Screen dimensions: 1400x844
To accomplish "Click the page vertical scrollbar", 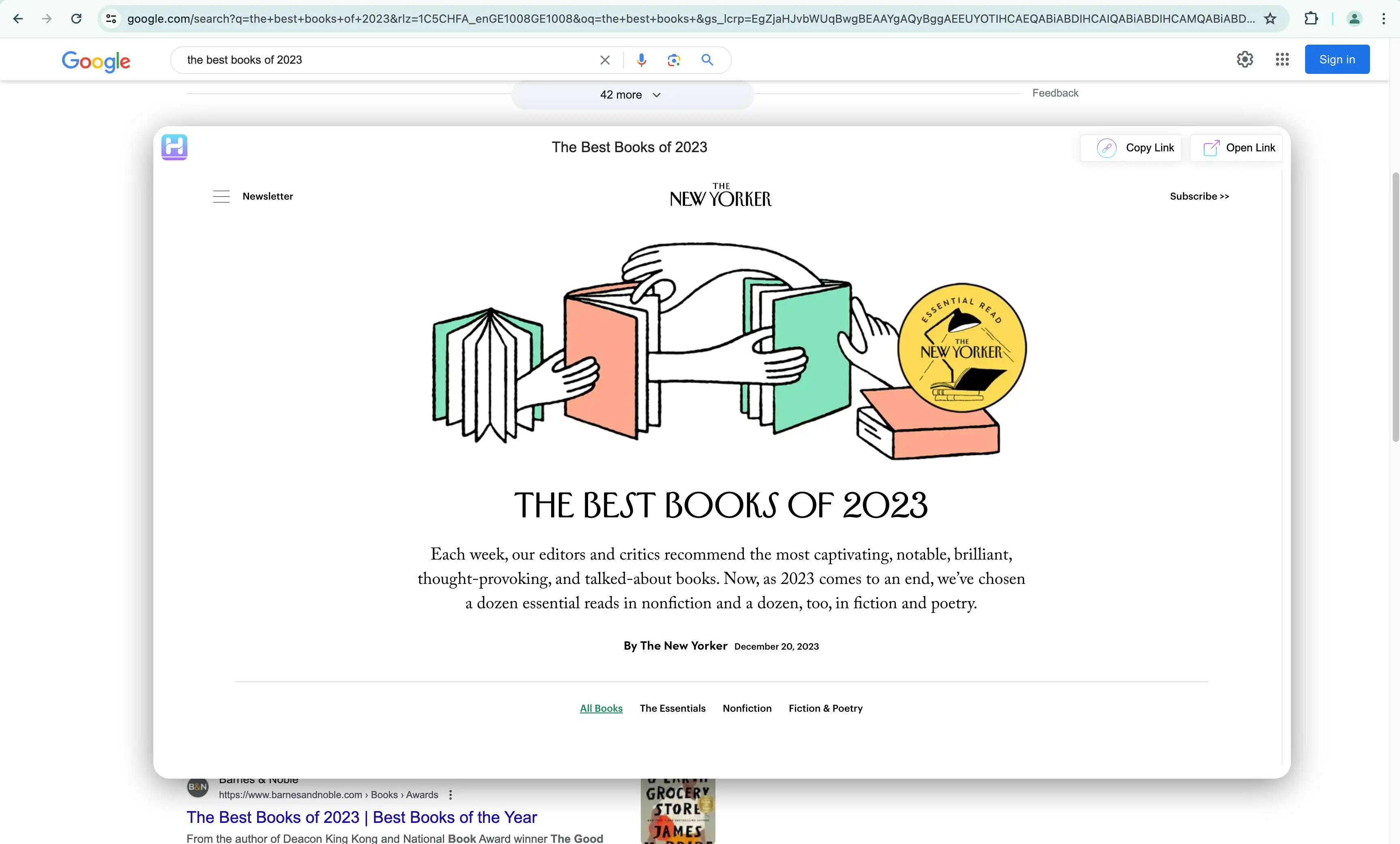I will tap(1396, 307).
